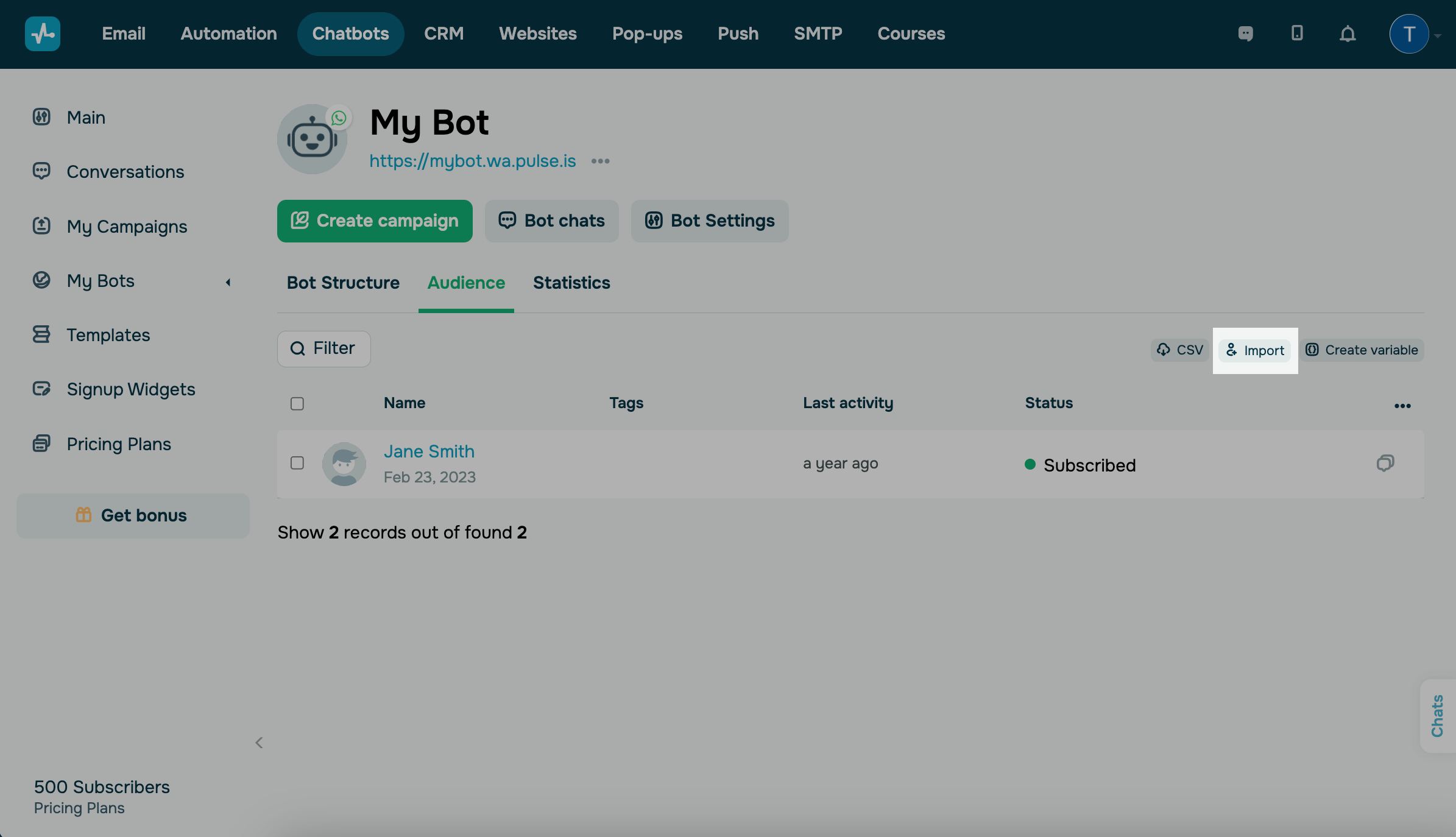The width and height of the screenshot is (1456, 837).
Task: Expand the My Bots submenu arrow
Action: tap(228, 282)
